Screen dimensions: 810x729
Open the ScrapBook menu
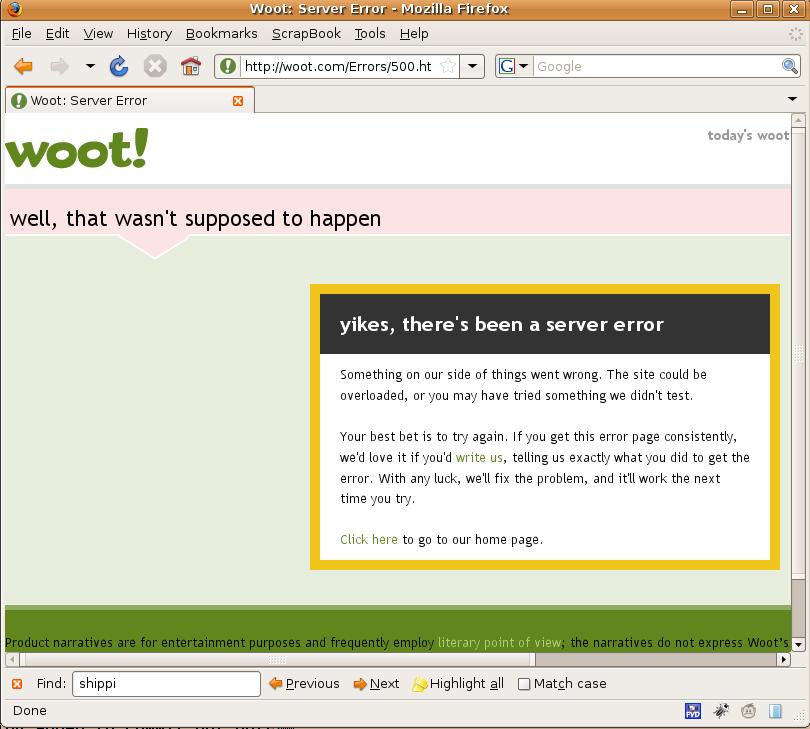(x=306, y=33)
